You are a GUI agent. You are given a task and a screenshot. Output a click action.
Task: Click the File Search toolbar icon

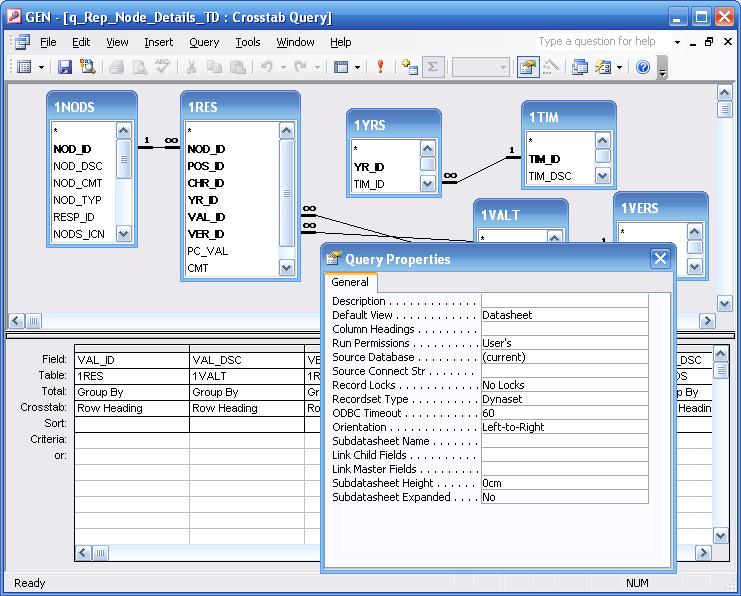tap(88, 67)
